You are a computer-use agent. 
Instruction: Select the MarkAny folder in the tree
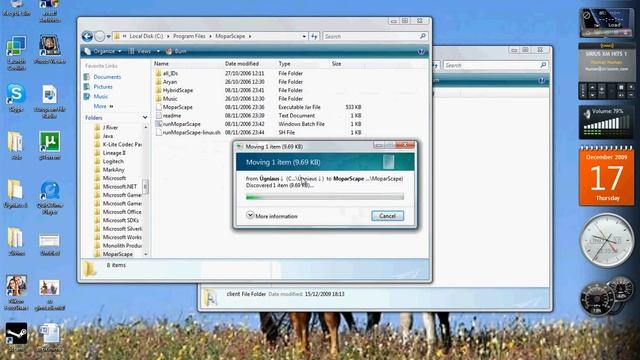[x=113, y=170]
